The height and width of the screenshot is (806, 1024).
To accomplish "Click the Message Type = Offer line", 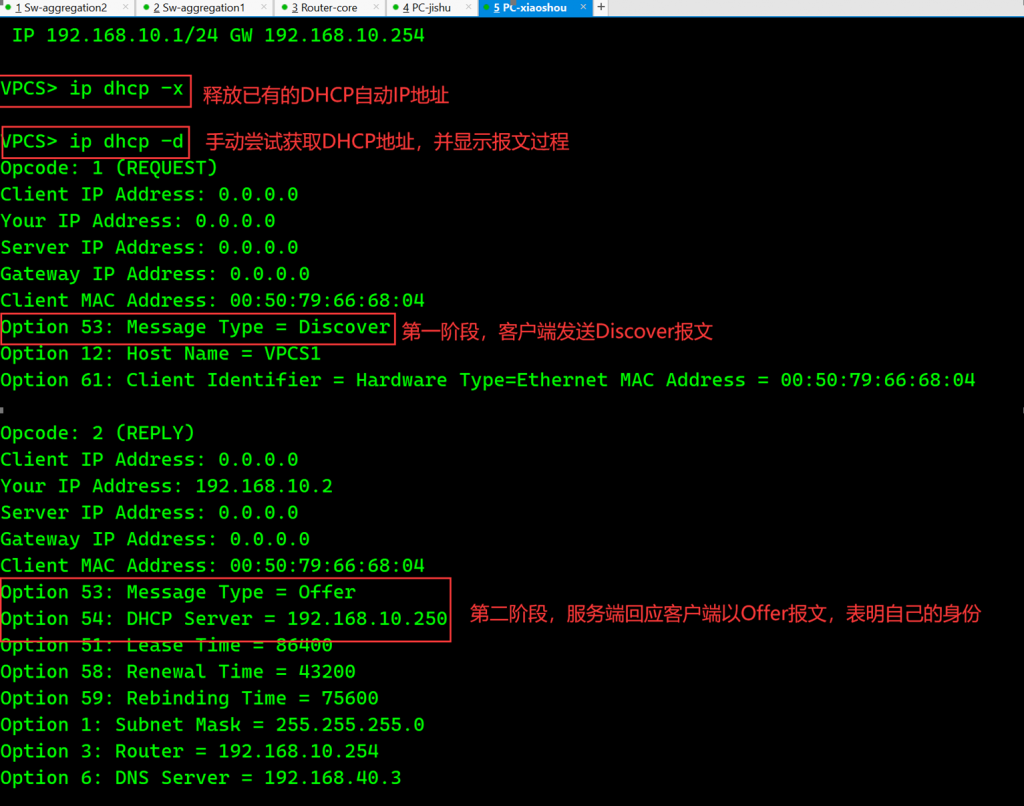I will [x=178, y=592].
